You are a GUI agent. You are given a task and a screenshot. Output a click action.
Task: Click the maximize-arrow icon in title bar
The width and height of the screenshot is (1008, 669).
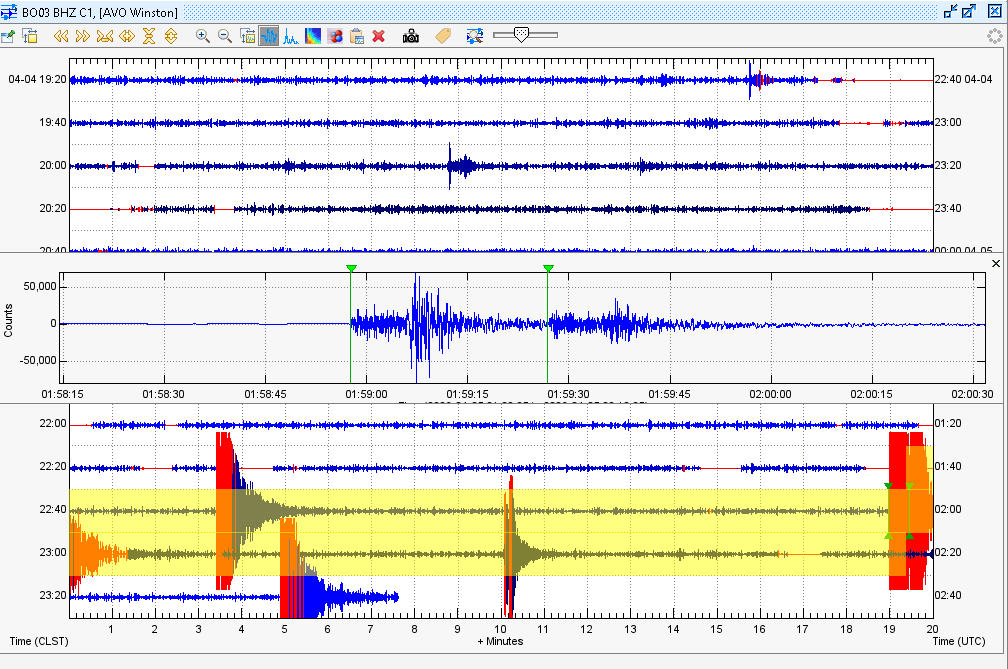(969, 11)
